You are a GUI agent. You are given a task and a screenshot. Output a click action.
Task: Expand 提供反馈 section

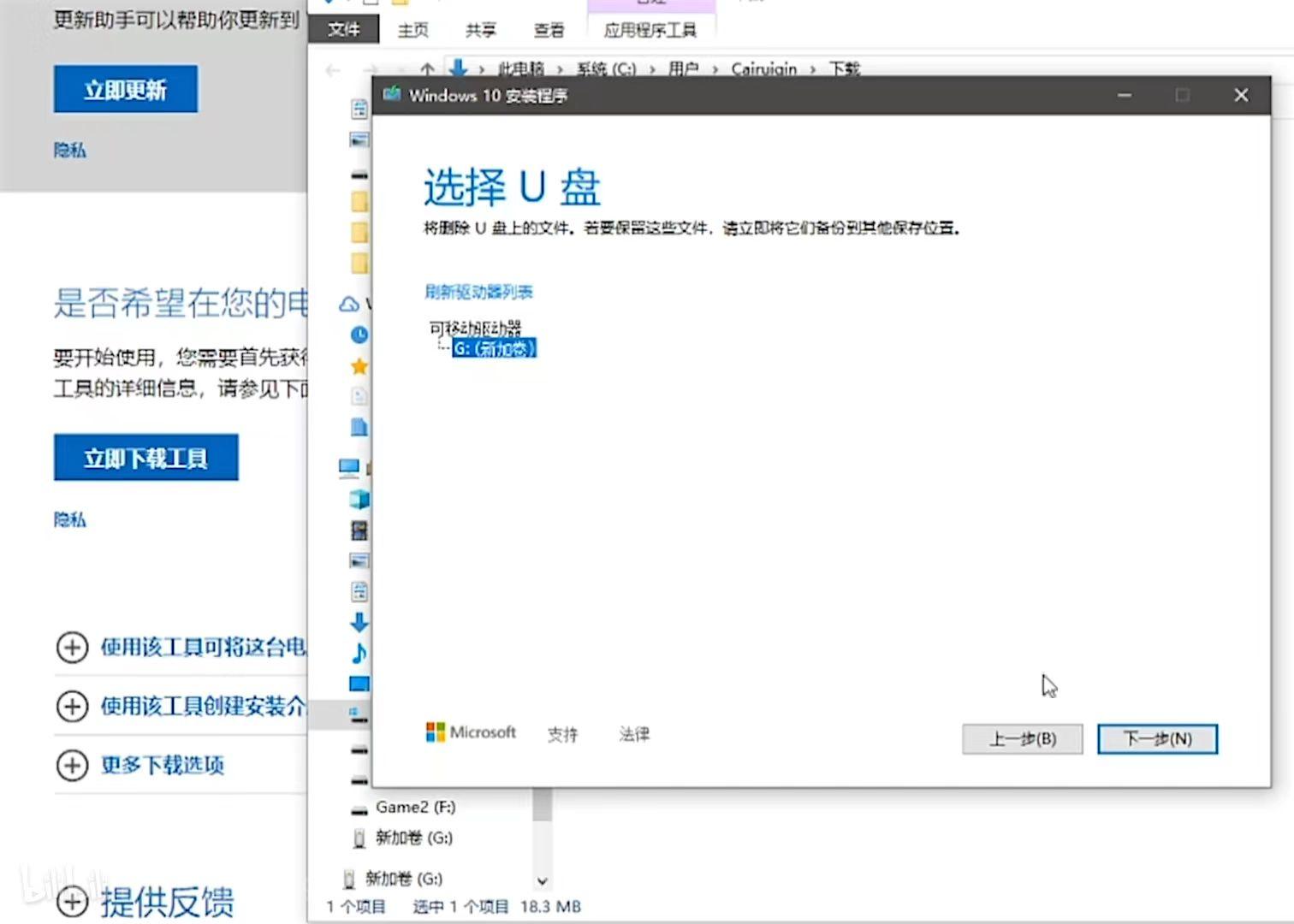(x=72, y=901)
